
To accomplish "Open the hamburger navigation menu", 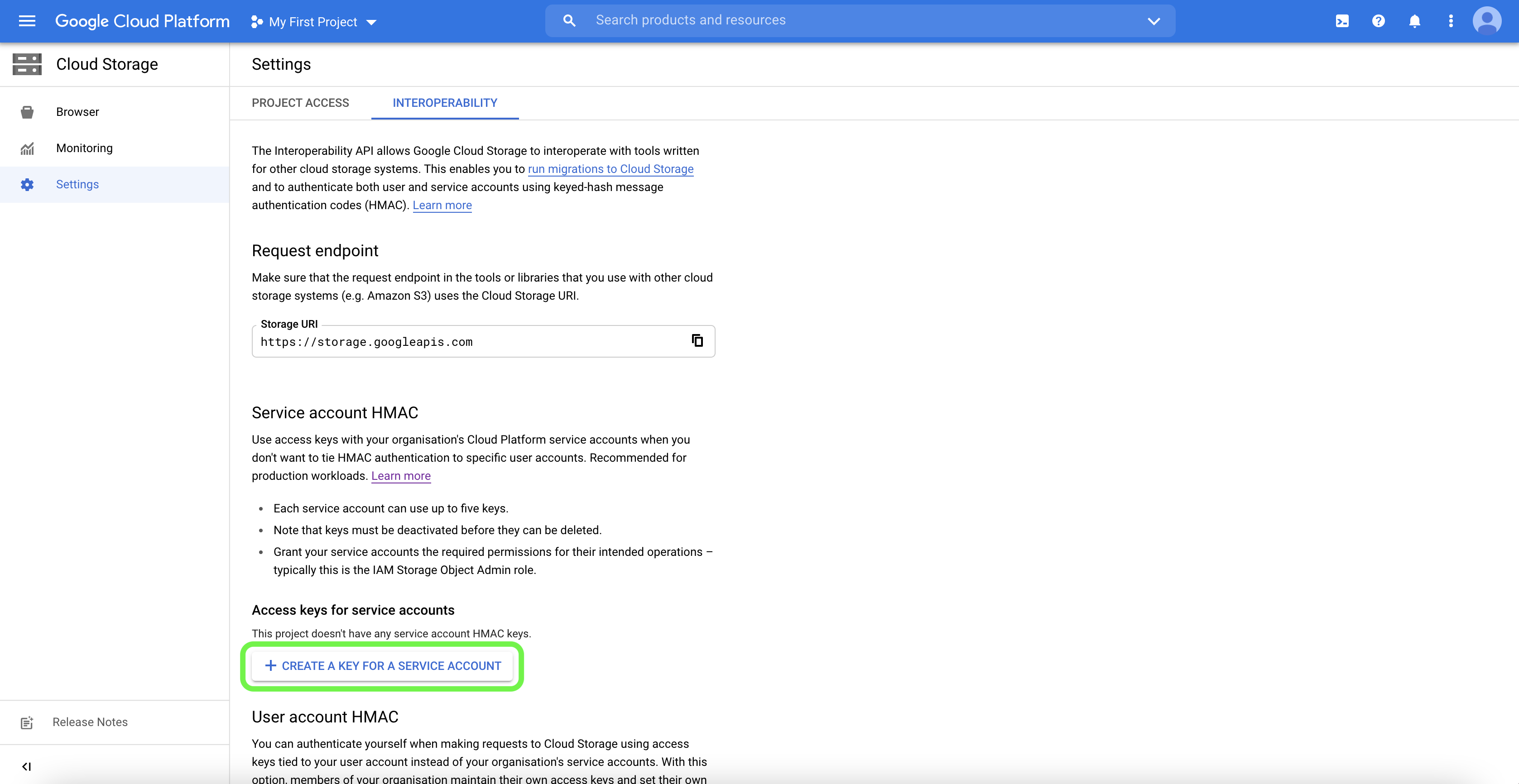I will click(x=27, y=21).
